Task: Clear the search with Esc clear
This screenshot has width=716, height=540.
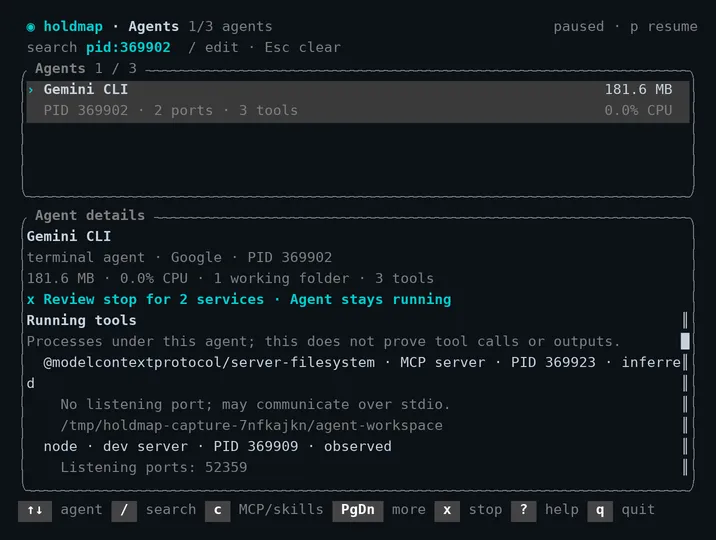Action: 302,47
